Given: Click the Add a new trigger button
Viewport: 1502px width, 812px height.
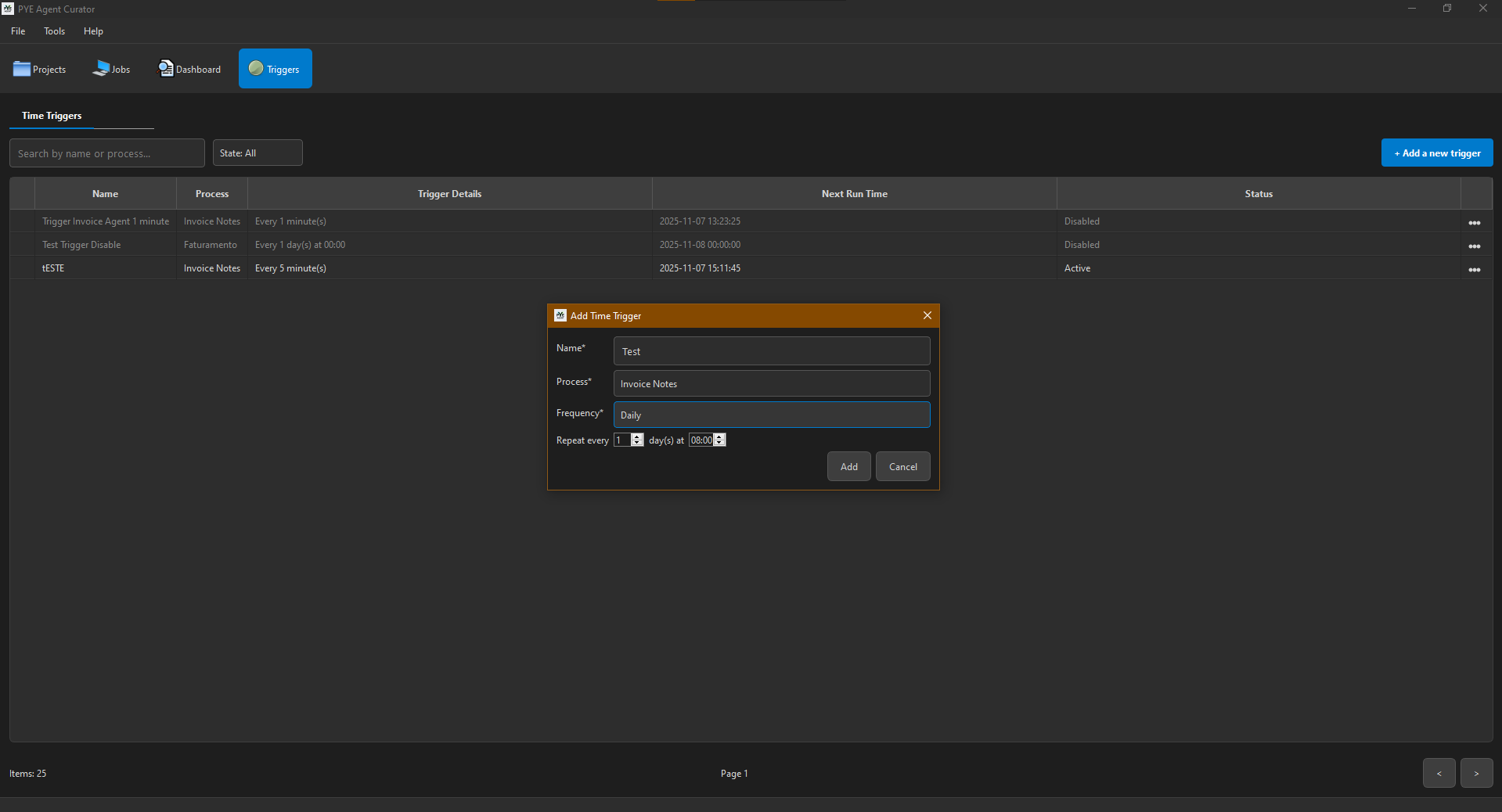Looking at the screenshot, I should [x=1436, y=153].
